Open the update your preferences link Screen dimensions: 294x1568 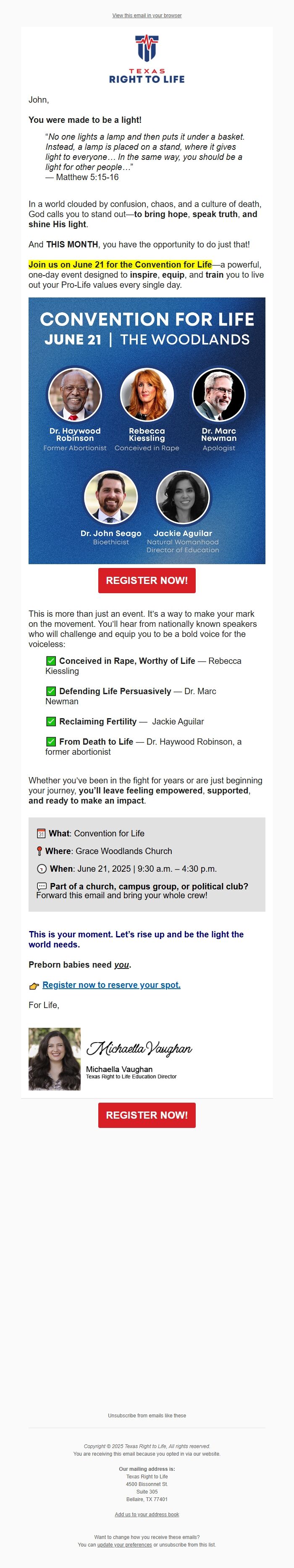[x=124, y=1544]
